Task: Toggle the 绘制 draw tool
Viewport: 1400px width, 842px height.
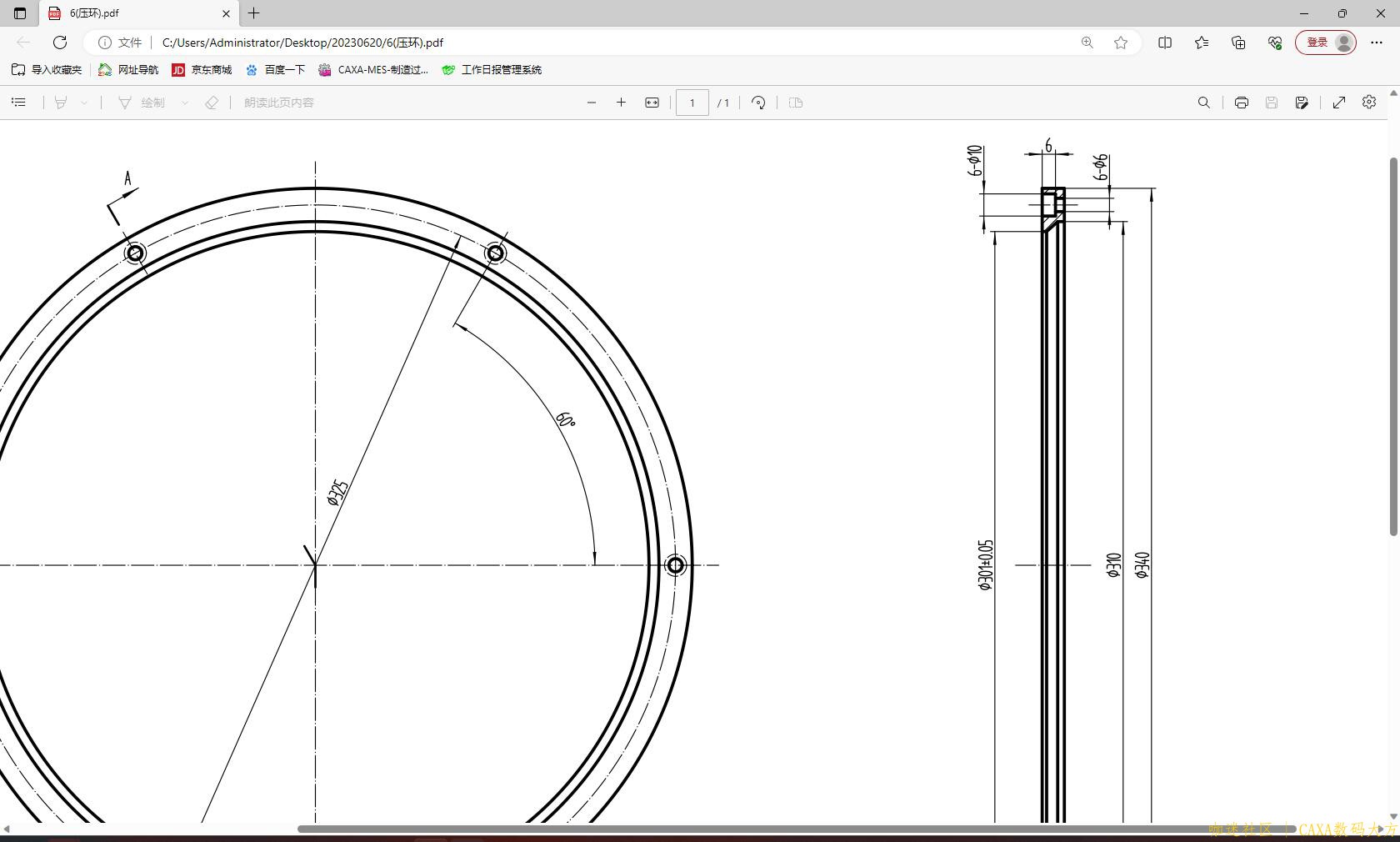Action: point(142,103)
